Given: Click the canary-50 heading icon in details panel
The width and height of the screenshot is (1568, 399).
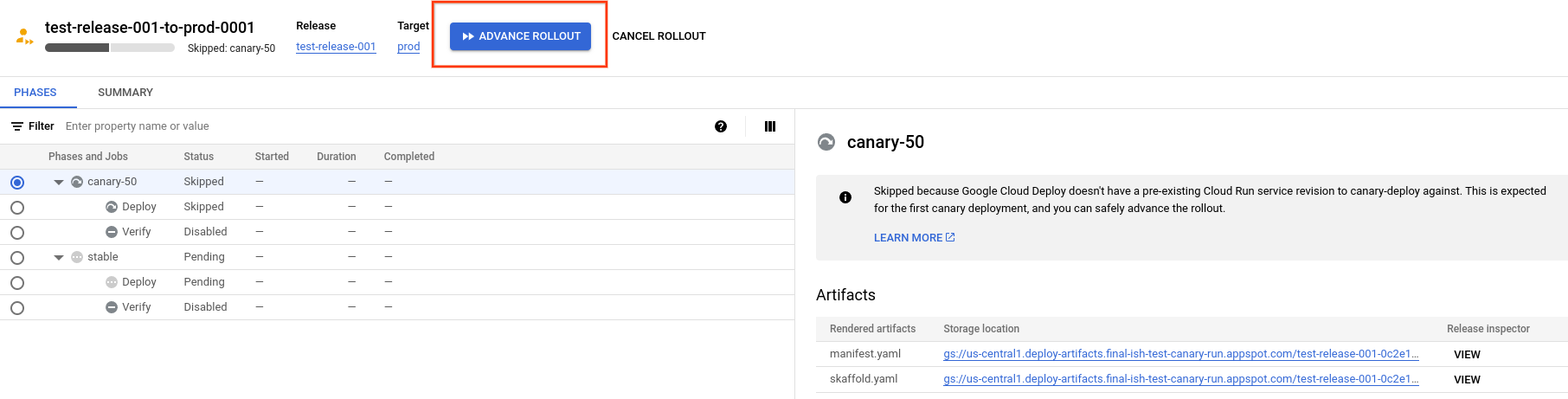Looking at the screenshot, I should coord(826,142).
